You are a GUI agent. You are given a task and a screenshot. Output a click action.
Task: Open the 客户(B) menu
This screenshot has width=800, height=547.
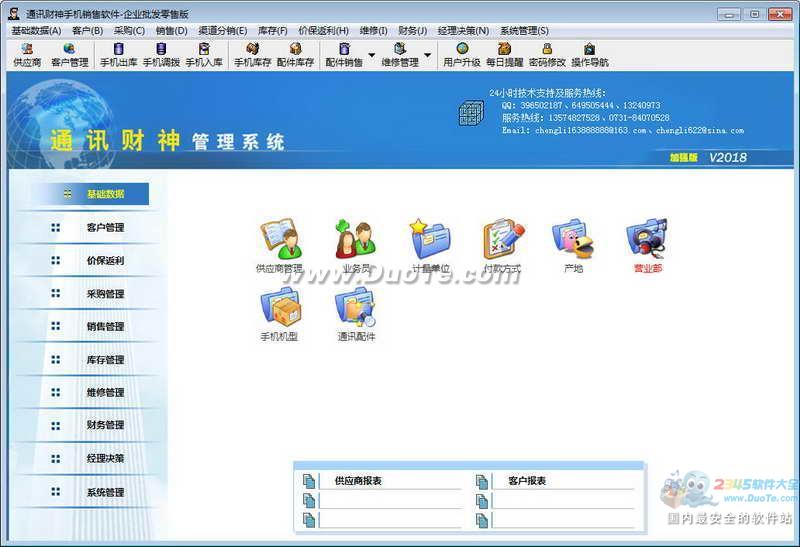click(x=88, y=31)
